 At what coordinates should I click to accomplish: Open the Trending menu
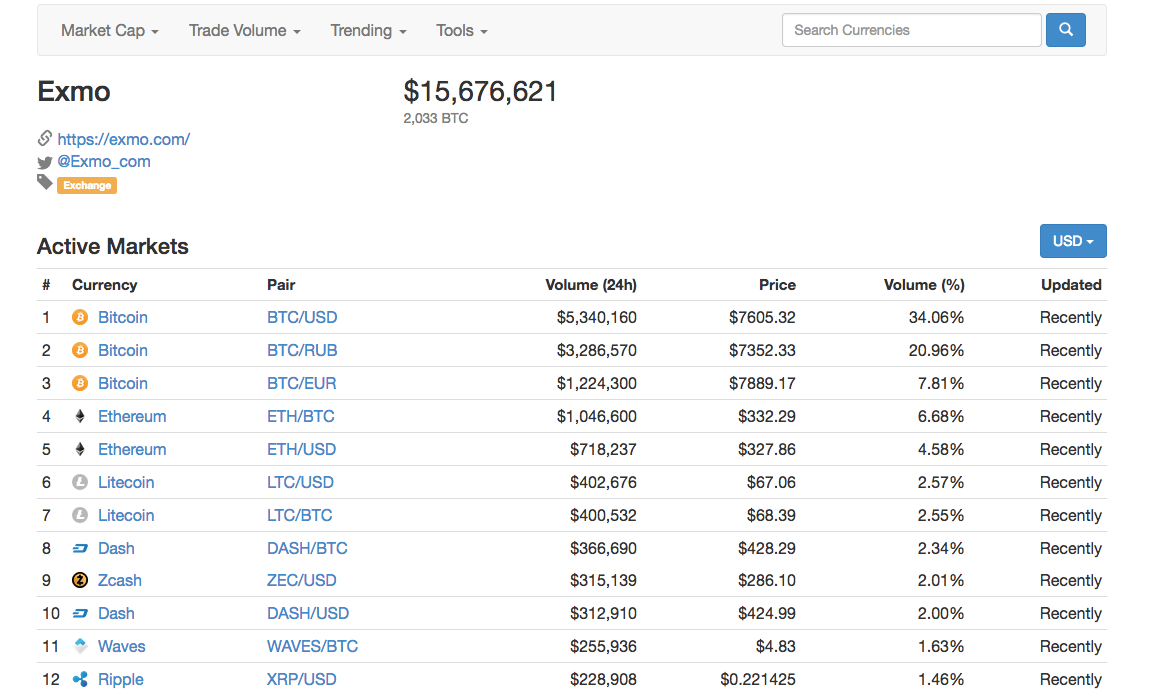coord(368,30)
